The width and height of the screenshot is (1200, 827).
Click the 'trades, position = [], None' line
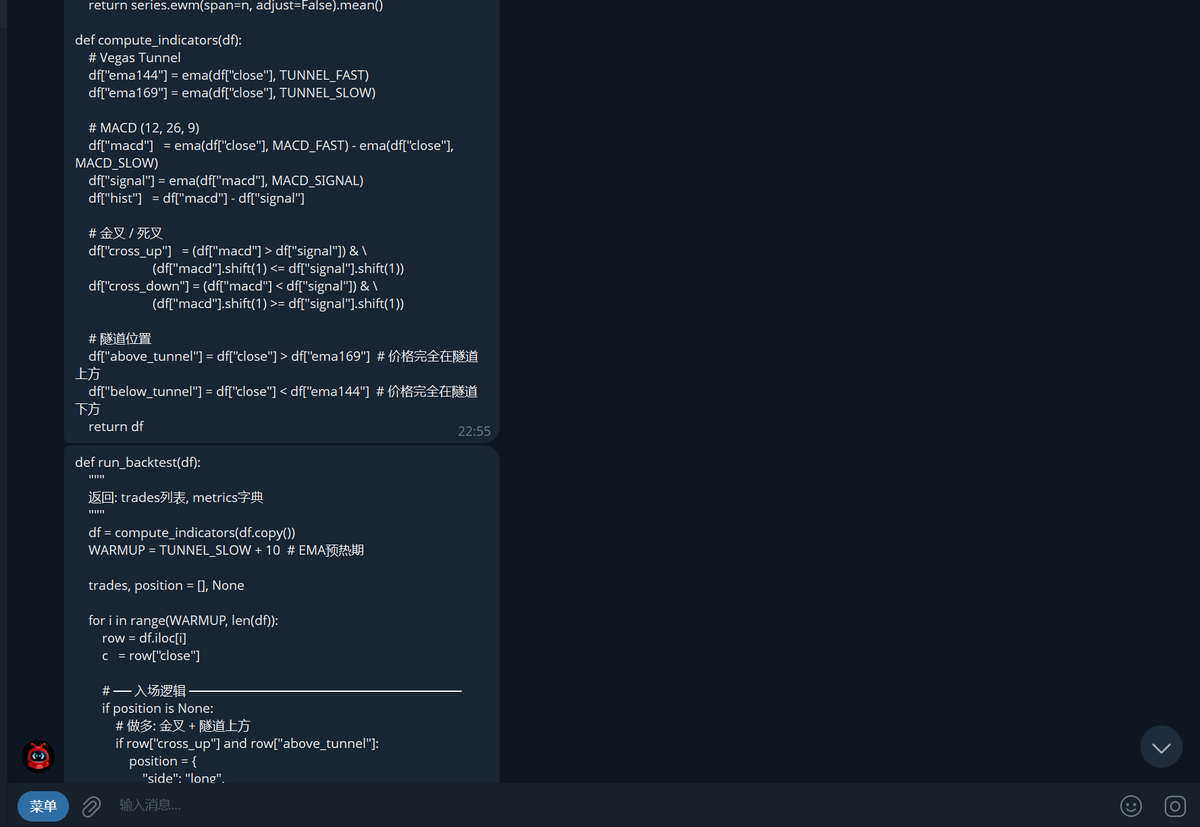click(166, 585)
